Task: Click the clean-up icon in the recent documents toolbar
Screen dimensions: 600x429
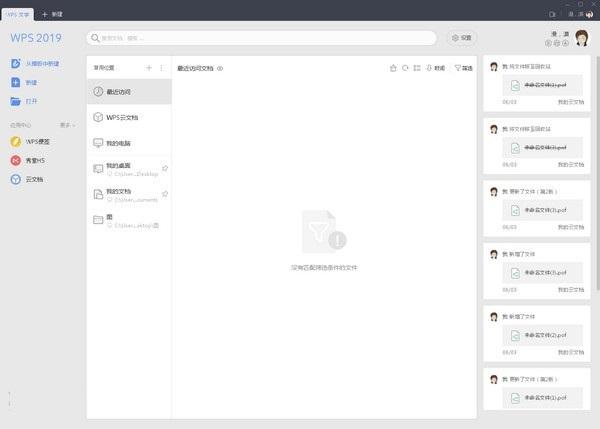Action: pyautogui.click(x=393, y=68)
